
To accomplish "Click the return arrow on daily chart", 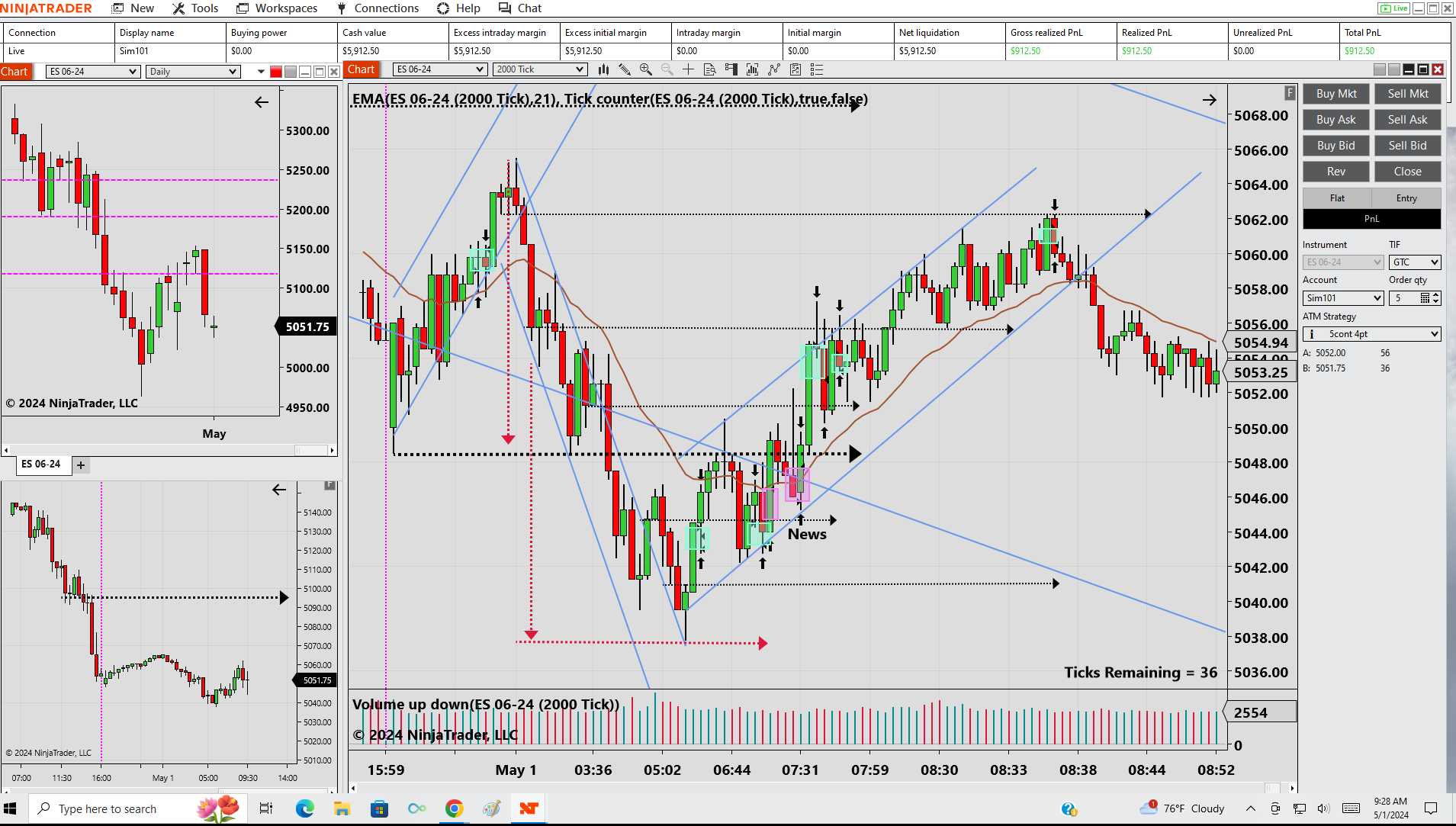I will pos(262,102).
